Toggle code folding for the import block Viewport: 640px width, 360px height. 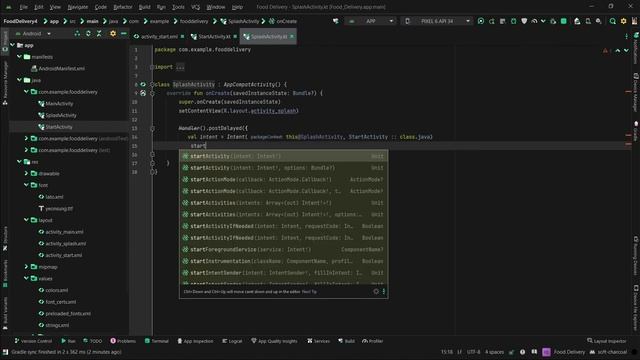[152, 67]
